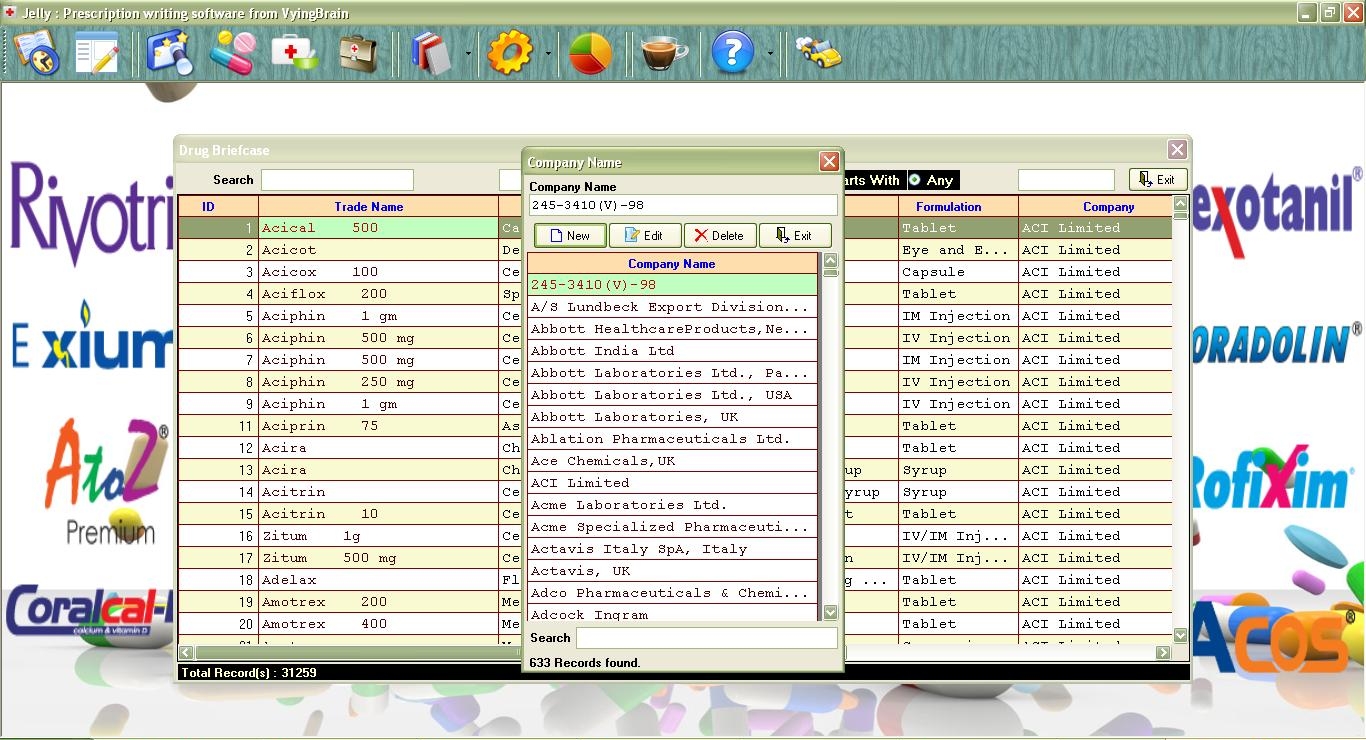
Task: Open the blue question mark help icon
Action: pyautogui.click(x=732, y=52)
